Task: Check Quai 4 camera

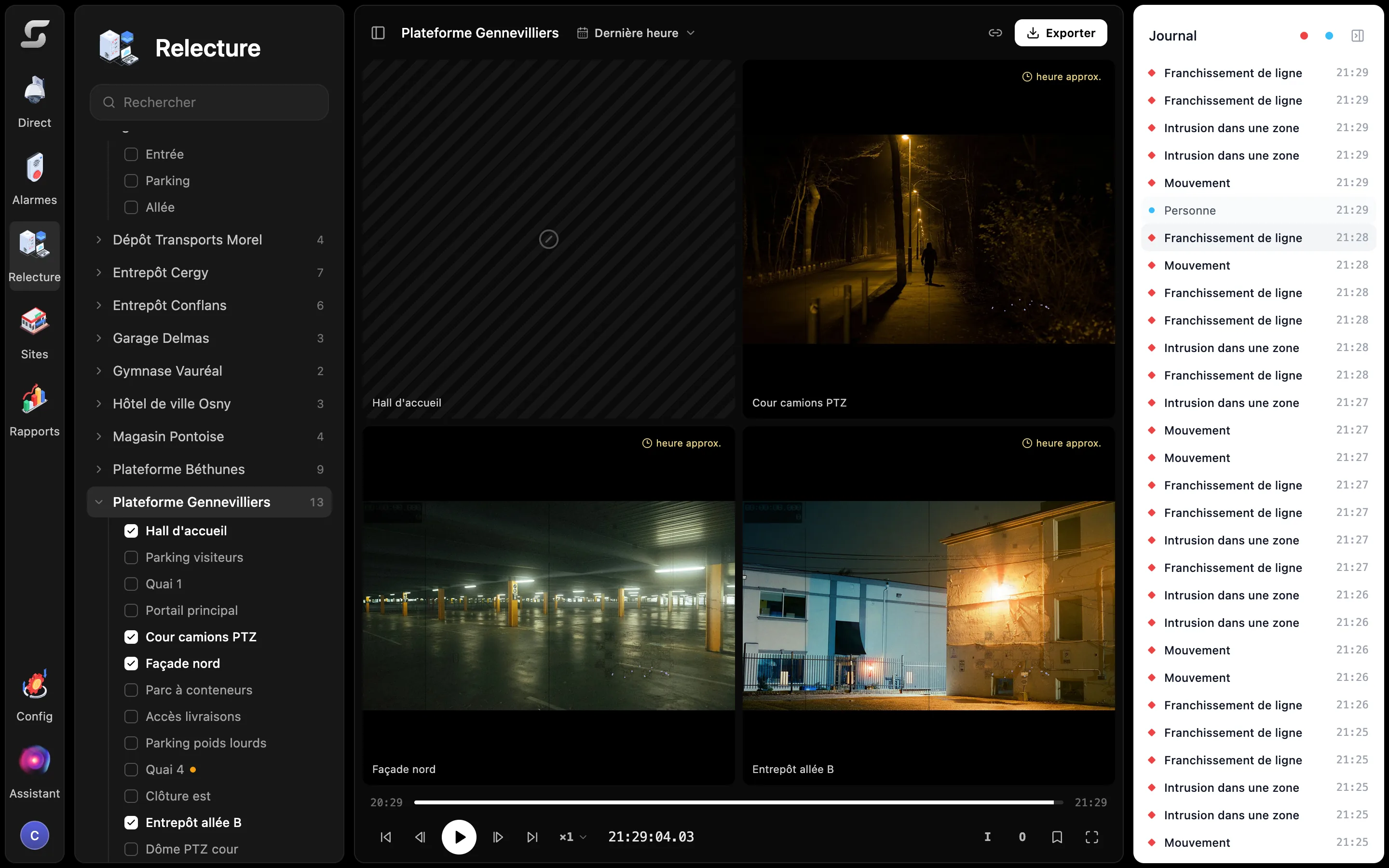Action: pyautogui.click(x=131, y=769)
